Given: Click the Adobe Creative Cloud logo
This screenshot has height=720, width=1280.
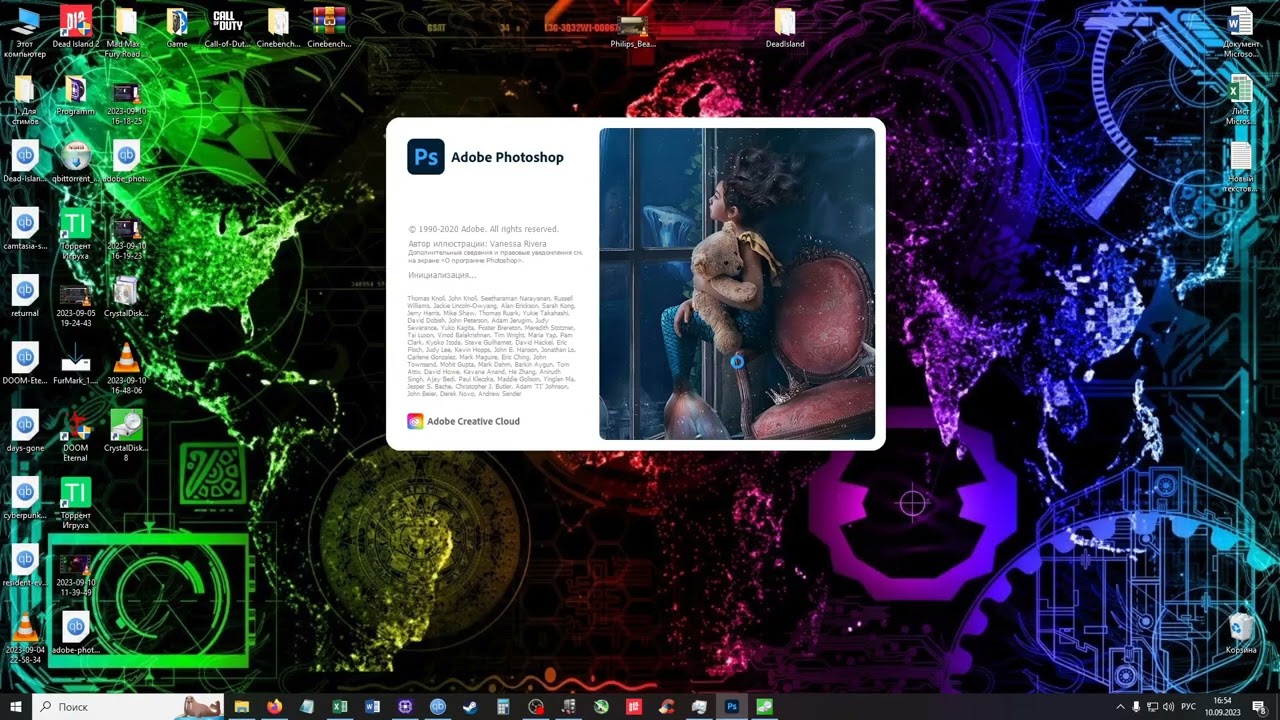Looking at the screenshot, I should tap(415, 421).
